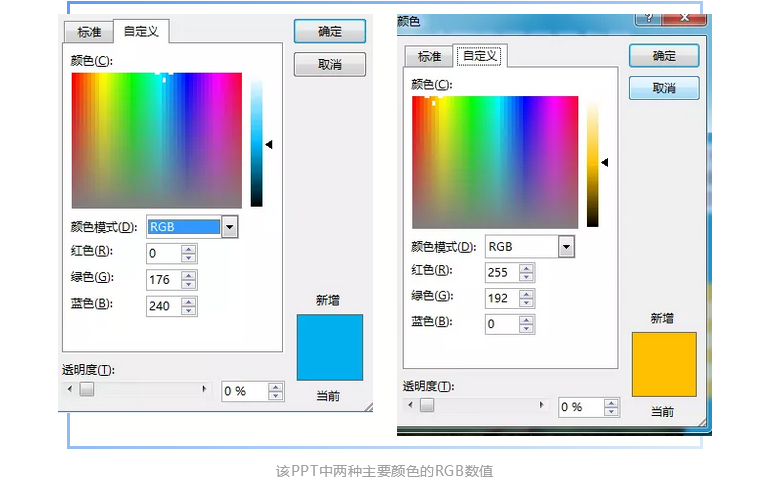Click luminance arrow marker in right dialog

point(604,162)
